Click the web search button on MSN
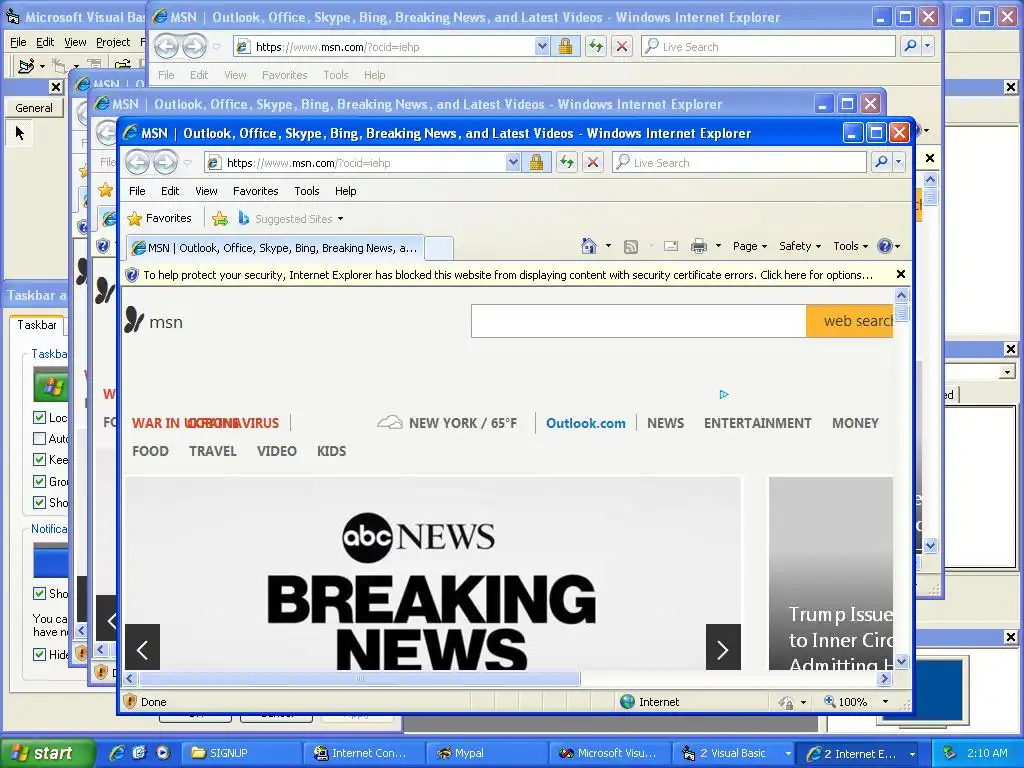This screenshot has height=768, width=1024. coord(849,321)
